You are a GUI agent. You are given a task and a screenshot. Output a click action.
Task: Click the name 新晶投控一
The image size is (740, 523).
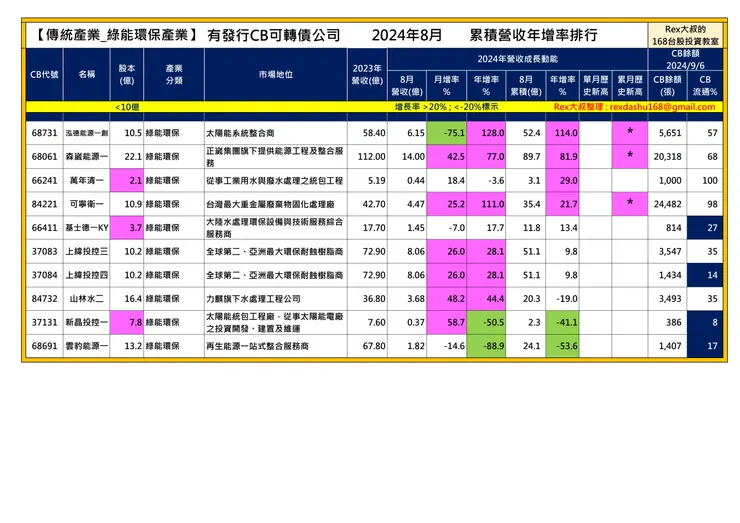[x=86, y=322]
